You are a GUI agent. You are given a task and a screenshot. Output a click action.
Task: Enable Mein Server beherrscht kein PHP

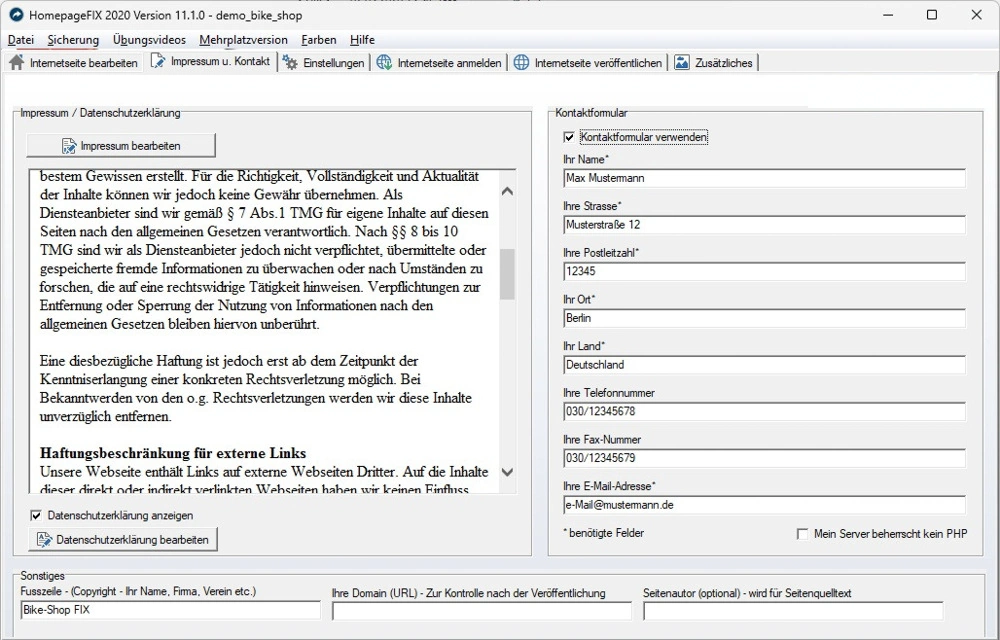pos(802,535)
